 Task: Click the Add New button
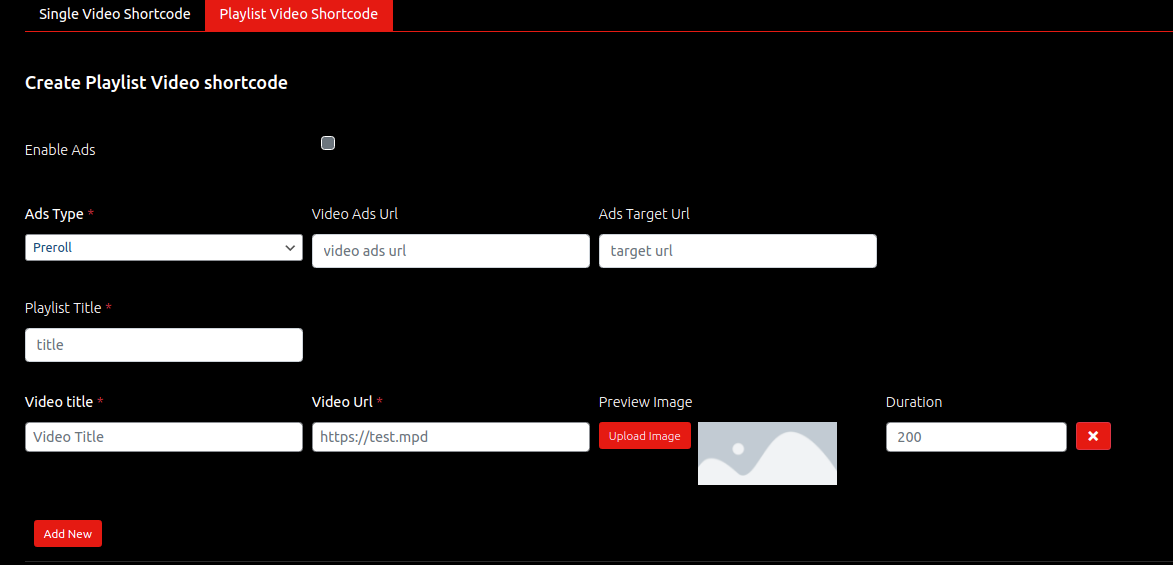click(x=68, y=534)
